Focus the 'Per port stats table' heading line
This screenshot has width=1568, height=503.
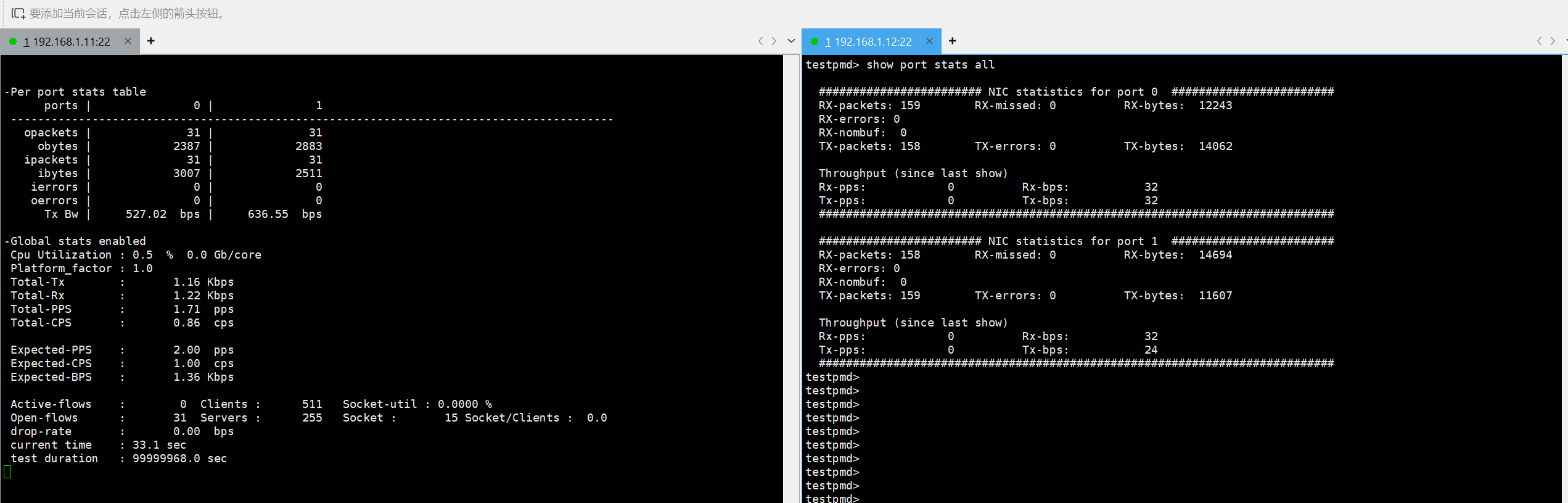[x=75, y=92]
